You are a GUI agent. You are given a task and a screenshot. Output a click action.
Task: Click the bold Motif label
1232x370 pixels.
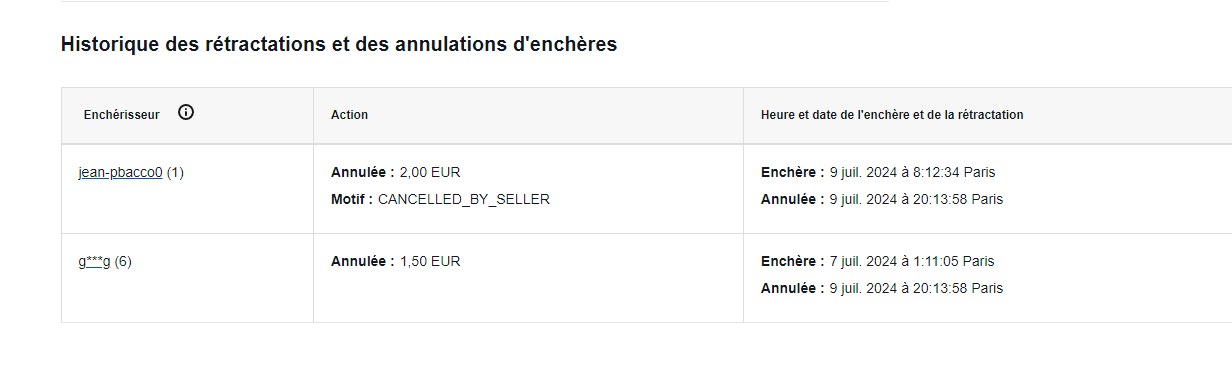click(352, 199)
